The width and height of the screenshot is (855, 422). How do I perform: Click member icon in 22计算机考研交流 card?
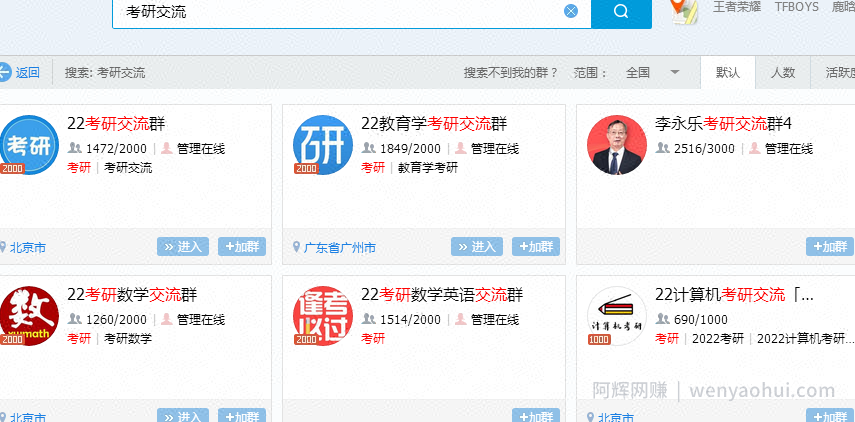click(x=663, y=319)
